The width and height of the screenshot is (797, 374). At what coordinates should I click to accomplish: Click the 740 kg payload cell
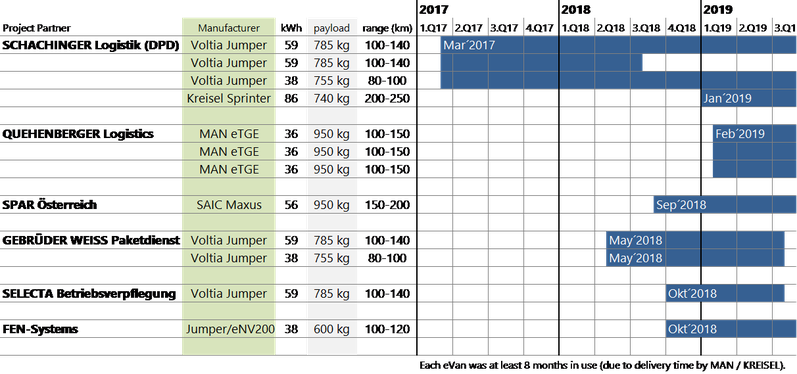point(331,99)
